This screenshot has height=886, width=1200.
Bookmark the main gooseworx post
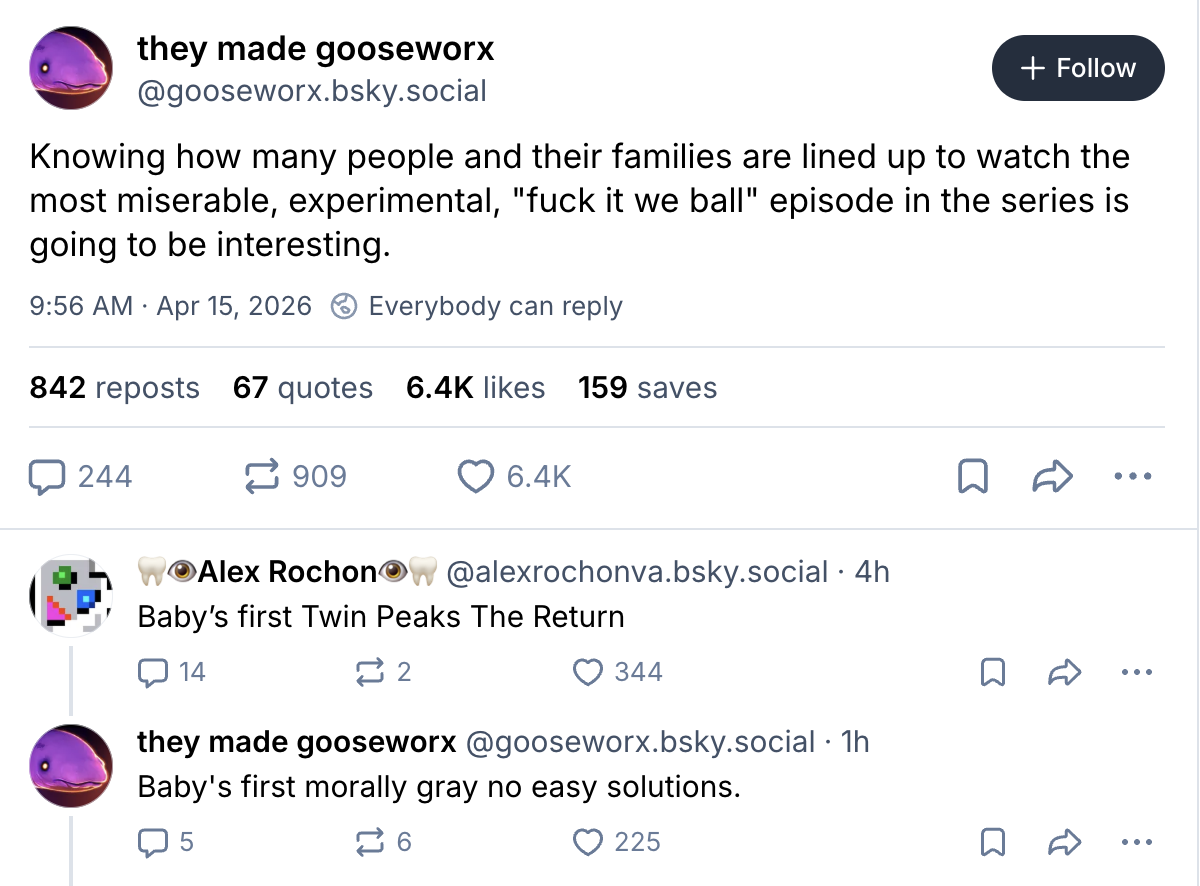point(972,477)
